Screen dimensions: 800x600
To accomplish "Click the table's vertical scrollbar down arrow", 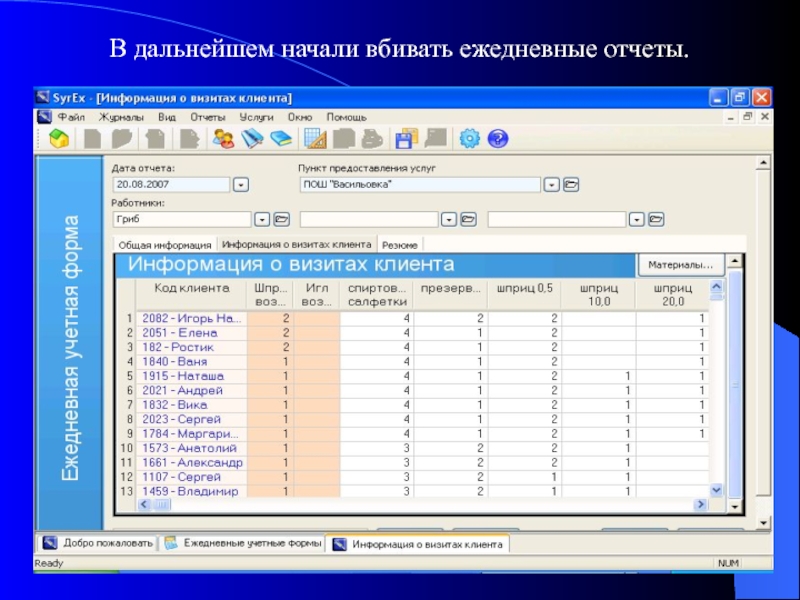I will 716,490.
